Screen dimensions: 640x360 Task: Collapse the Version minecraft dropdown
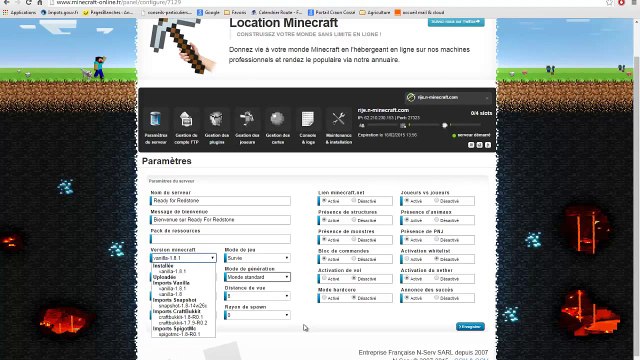(183, 258)
